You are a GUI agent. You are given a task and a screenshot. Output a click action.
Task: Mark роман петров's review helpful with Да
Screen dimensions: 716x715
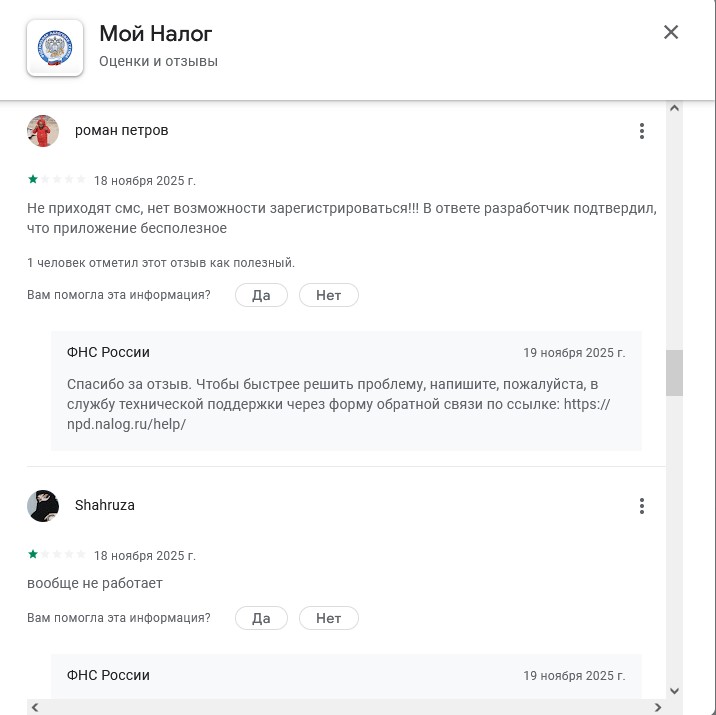point(261,295)
